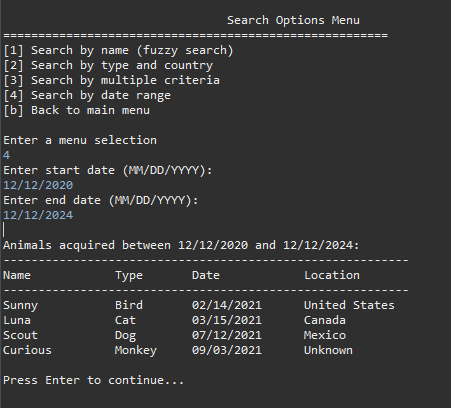Click the Date column header

point(206,275)
